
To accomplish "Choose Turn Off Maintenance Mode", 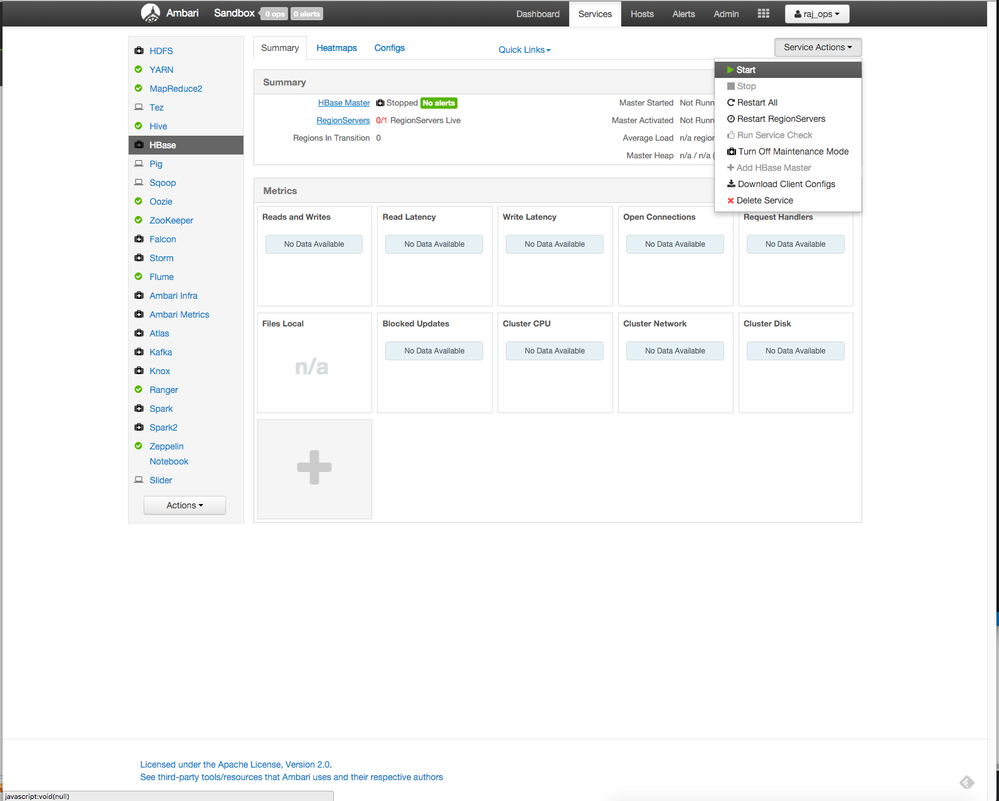I will coord(788,152).
